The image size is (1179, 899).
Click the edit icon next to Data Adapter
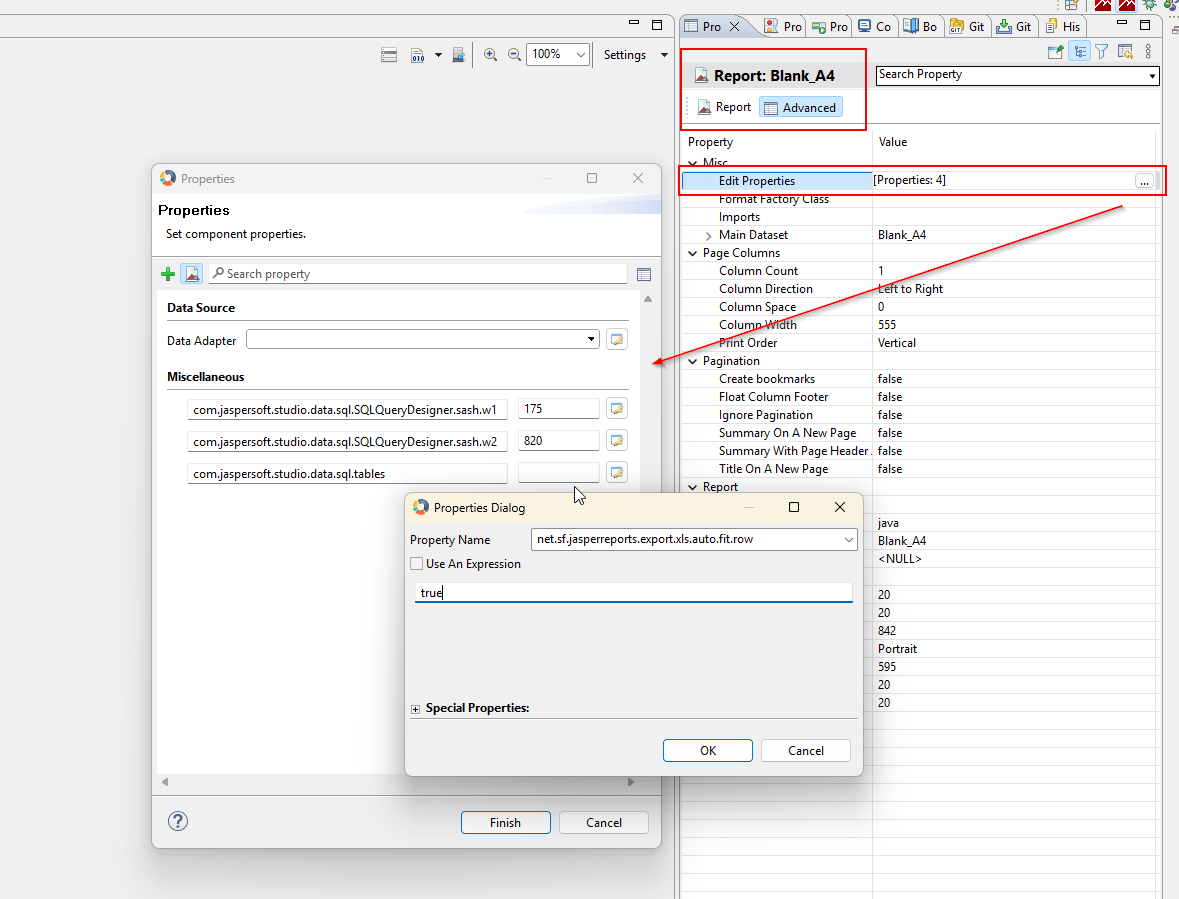(617, 340)
